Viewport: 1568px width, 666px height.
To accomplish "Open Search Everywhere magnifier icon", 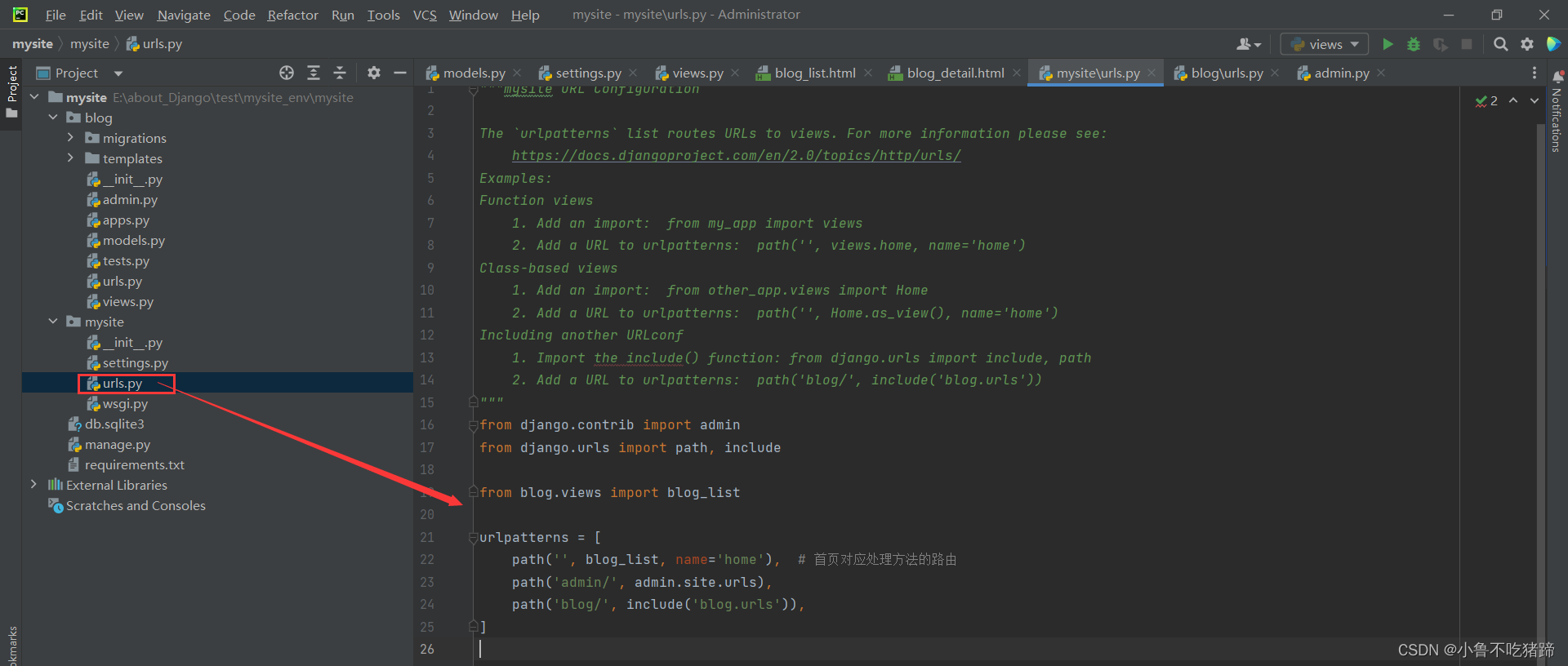I will click(x=1500, y=44).
